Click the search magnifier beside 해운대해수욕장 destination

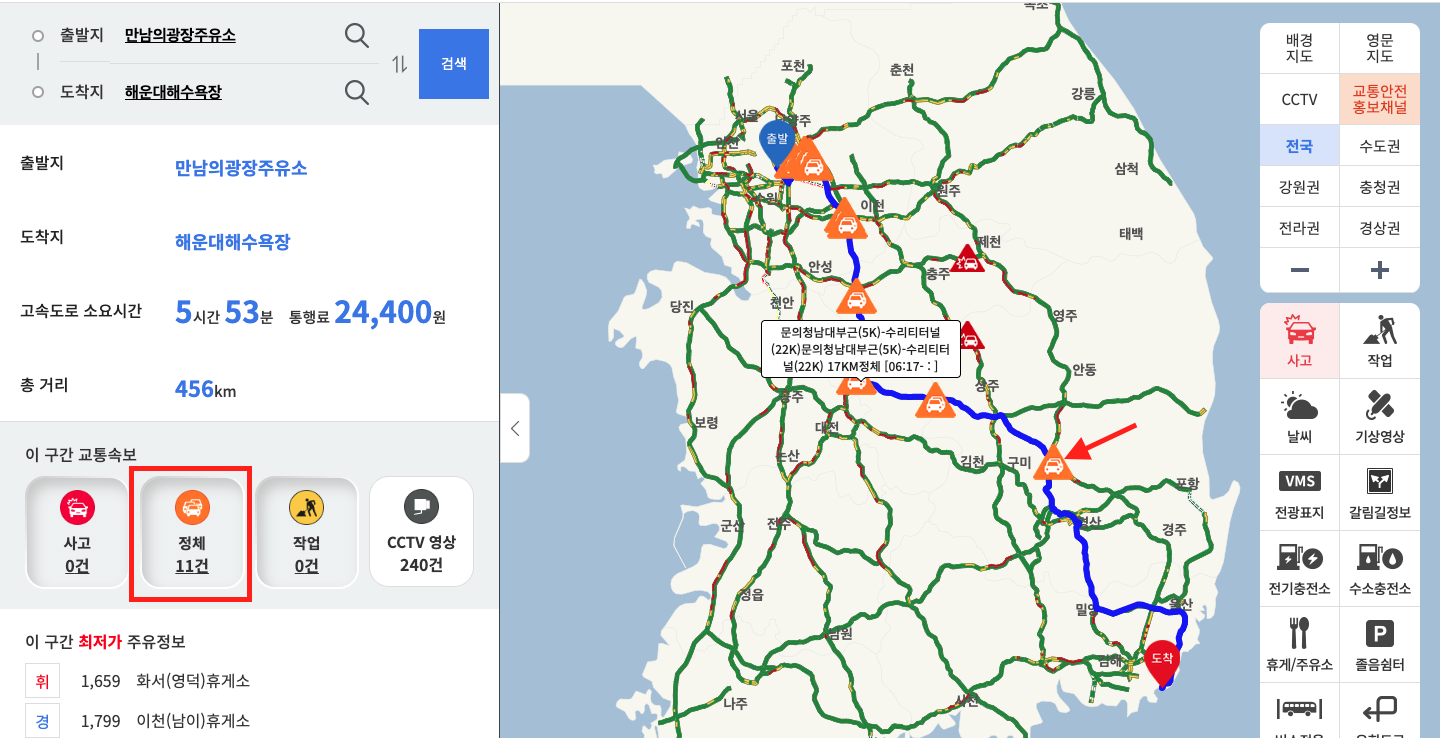[357, 92]
